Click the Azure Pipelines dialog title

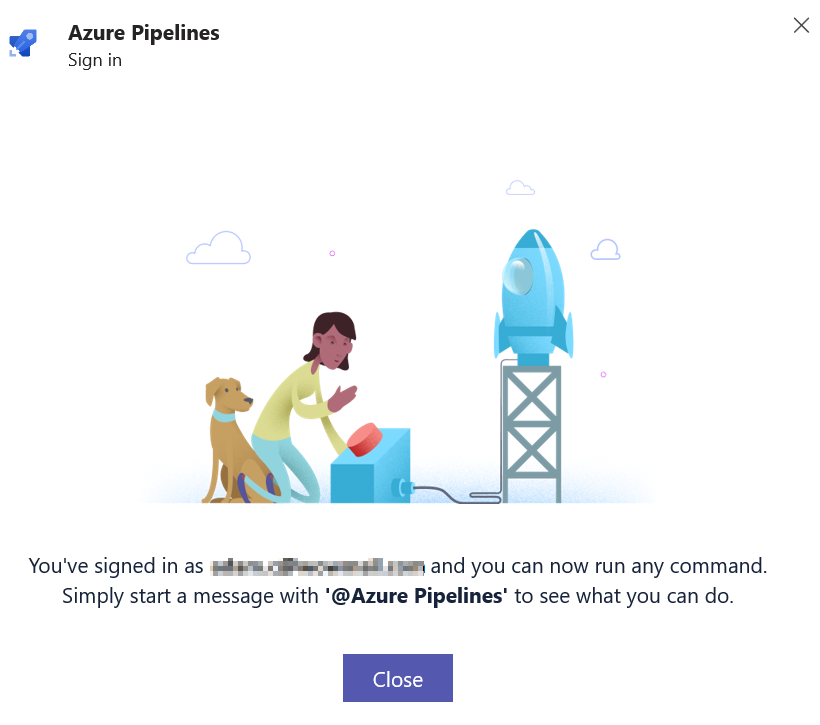(144, 33)
